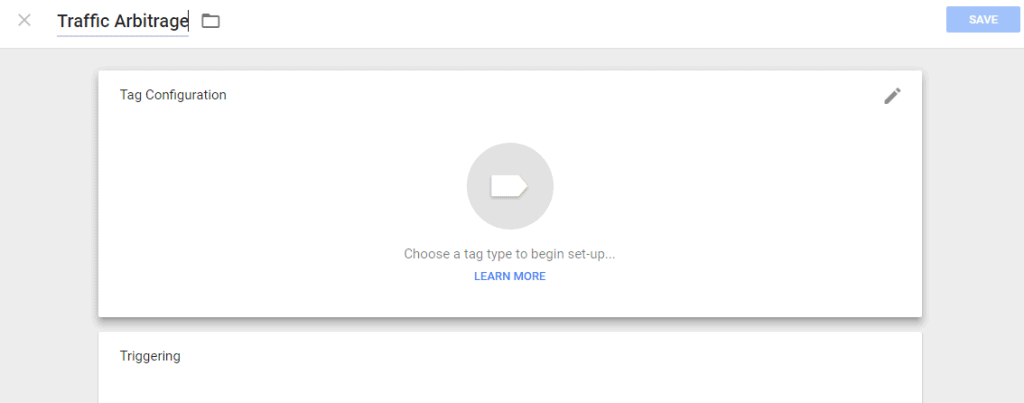This screenshot has height=403, width=1024.
Task: Click the gap between Tag Configuration and Triggering cards
Action: pyautogui.click(x=510, y=325)
